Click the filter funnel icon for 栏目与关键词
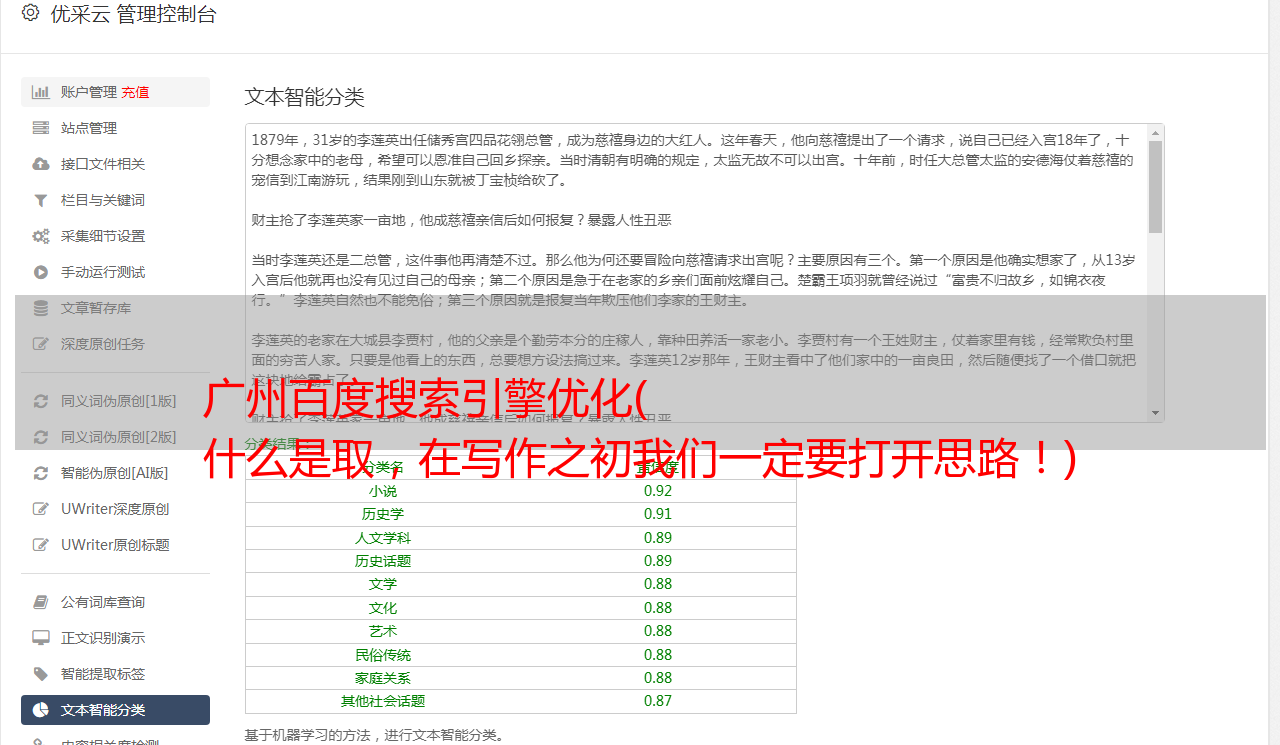Screen dimensions: 1280x745 41,200
